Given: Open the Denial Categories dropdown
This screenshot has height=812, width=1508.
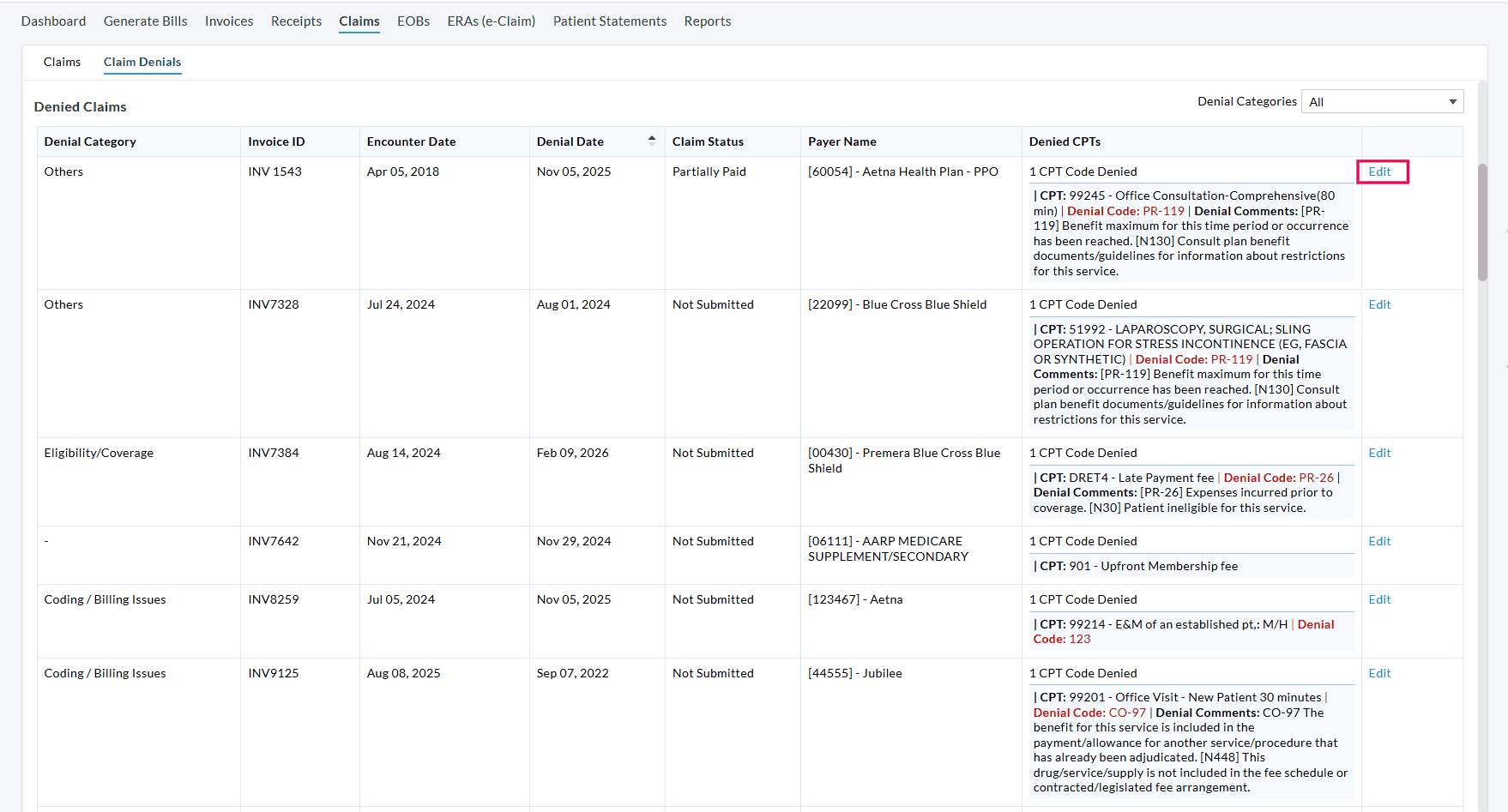Looking at the screenshot, I should (1382, 102).
